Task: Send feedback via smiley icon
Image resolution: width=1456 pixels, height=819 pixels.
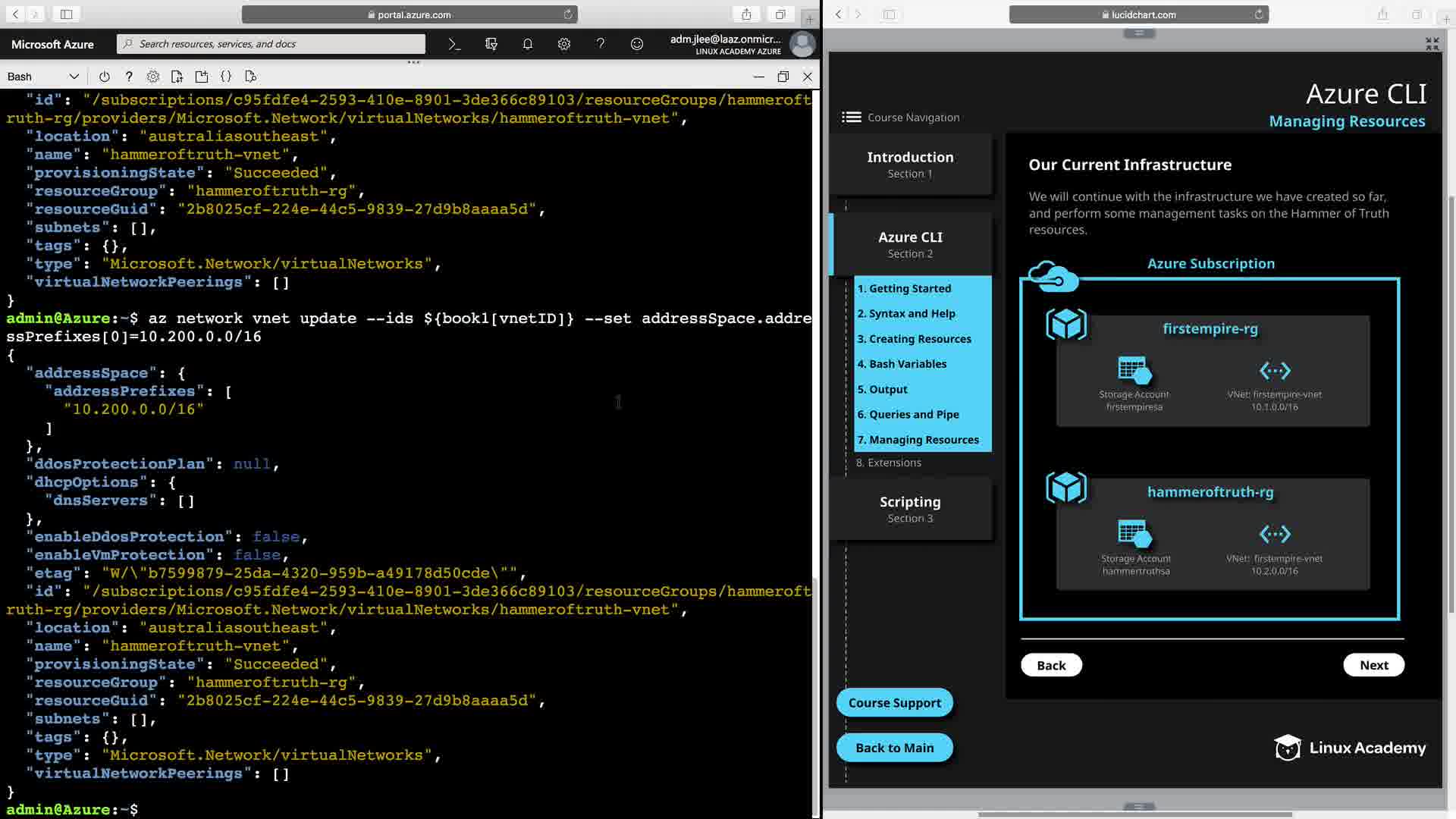Action: click(637, 44)
